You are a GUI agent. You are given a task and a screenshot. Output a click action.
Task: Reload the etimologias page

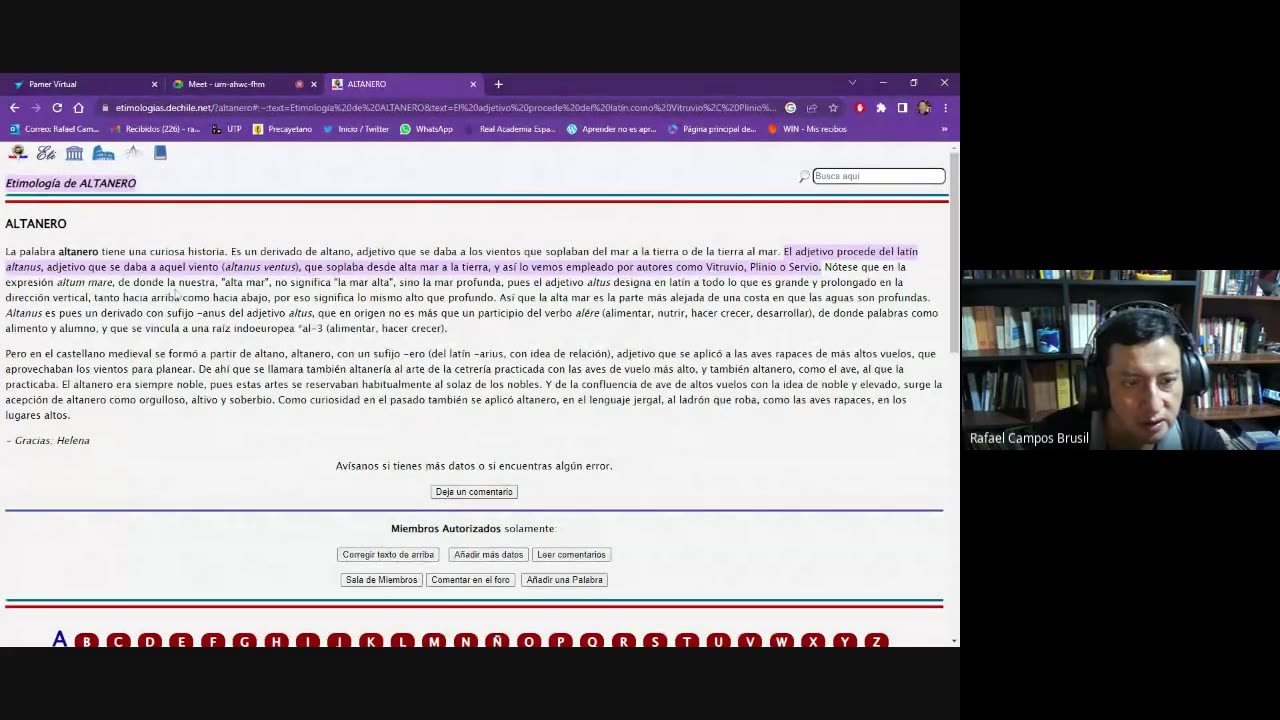pyautogui.click(x=57, y=108)
